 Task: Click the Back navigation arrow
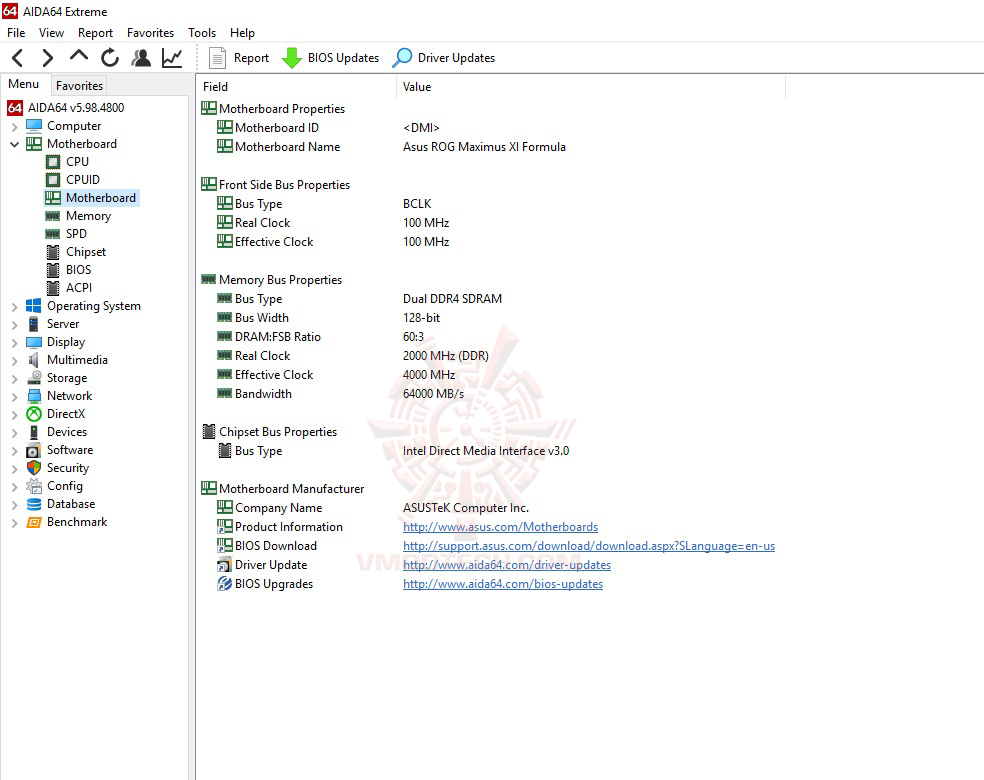point(18,58)
